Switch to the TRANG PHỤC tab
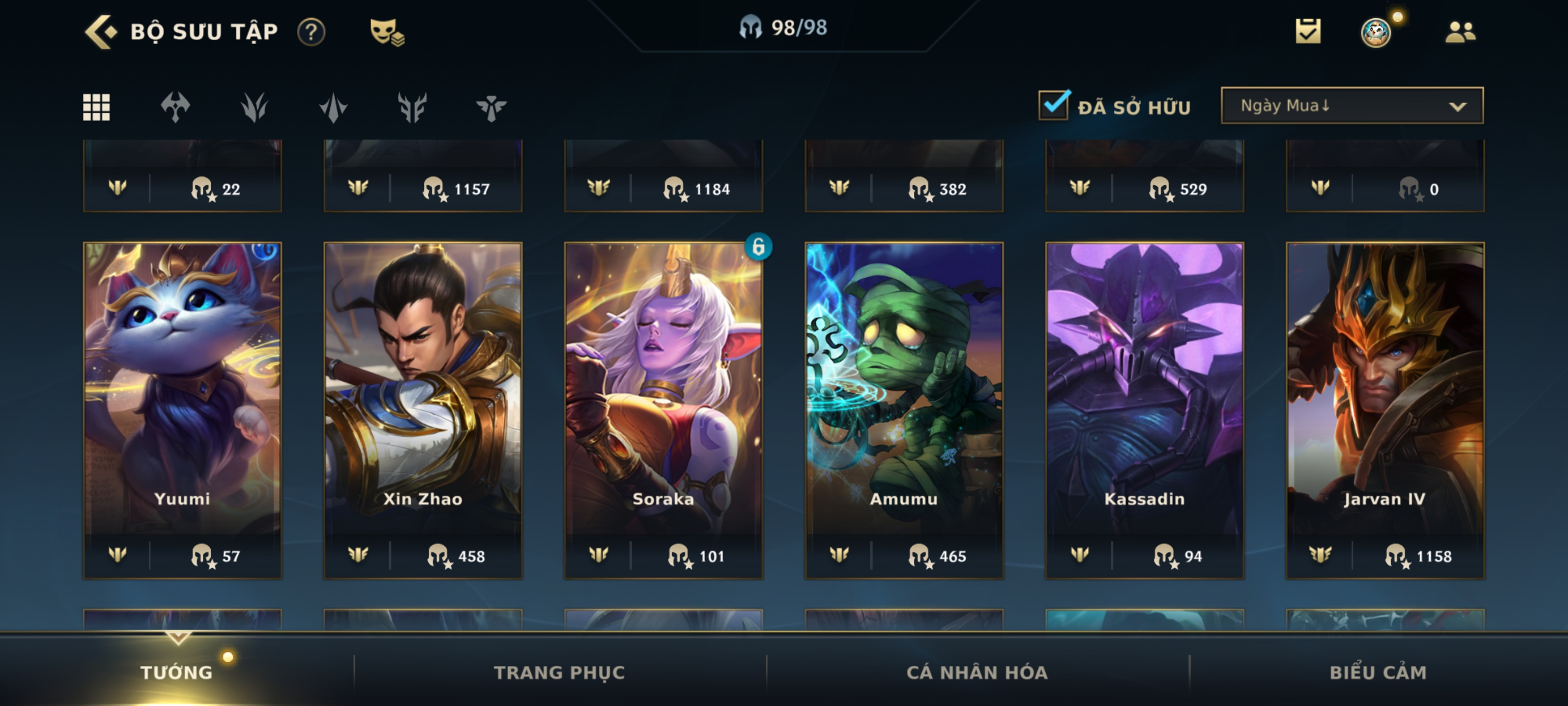 coord(559,673)
